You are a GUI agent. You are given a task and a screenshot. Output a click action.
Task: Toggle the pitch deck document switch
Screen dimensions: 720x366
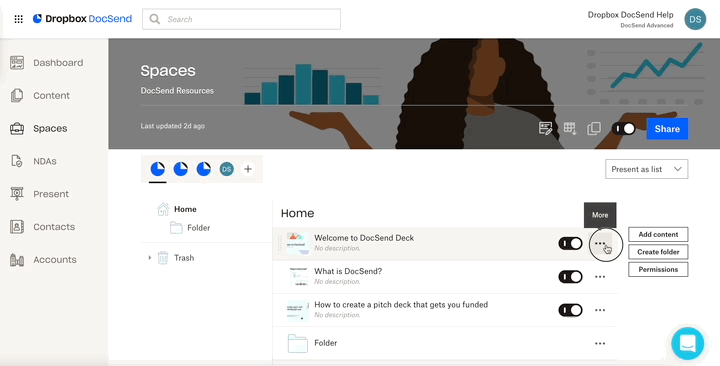[x=570, y=310]
